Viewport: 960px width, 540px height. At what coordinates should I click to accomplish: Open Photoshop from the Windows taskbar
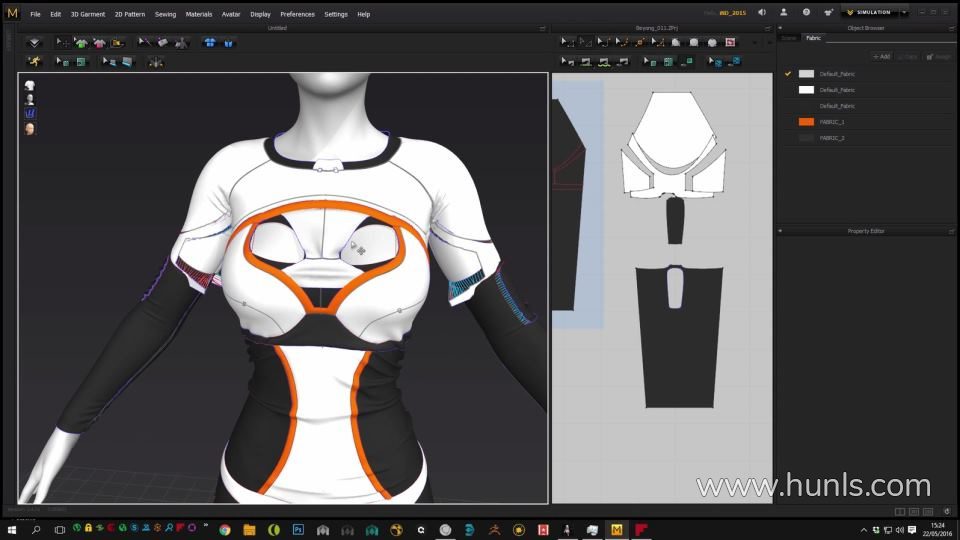tap(298, 530)
